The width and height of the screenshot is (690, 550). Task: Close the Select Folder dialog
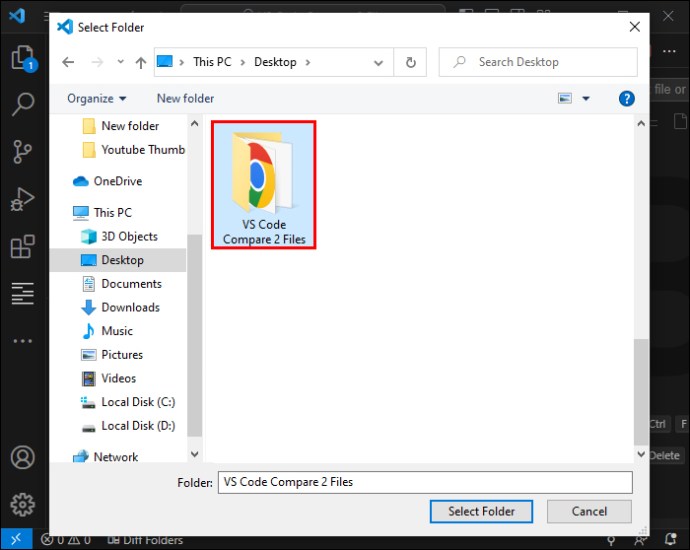coord(635,27)
